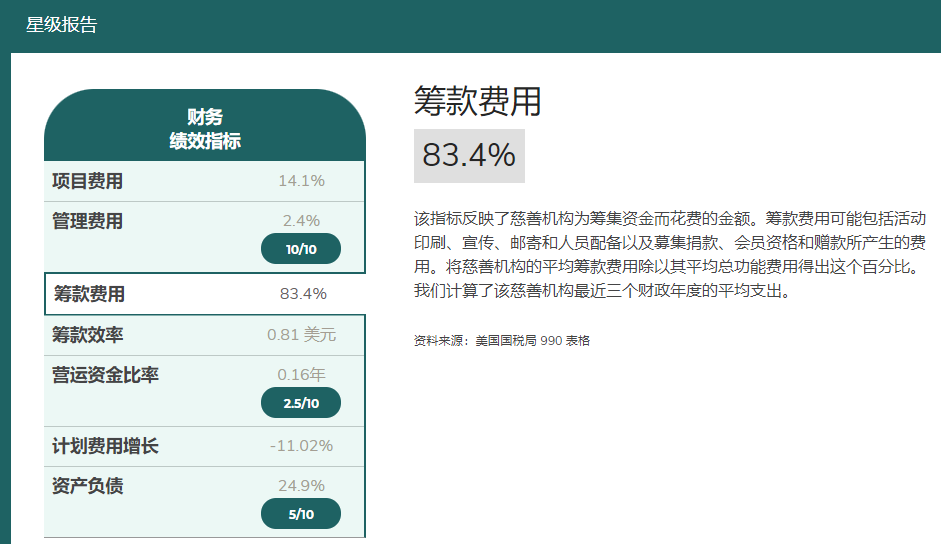
Task: Click the 星级报告 header title
Action: tap(62, 26)
